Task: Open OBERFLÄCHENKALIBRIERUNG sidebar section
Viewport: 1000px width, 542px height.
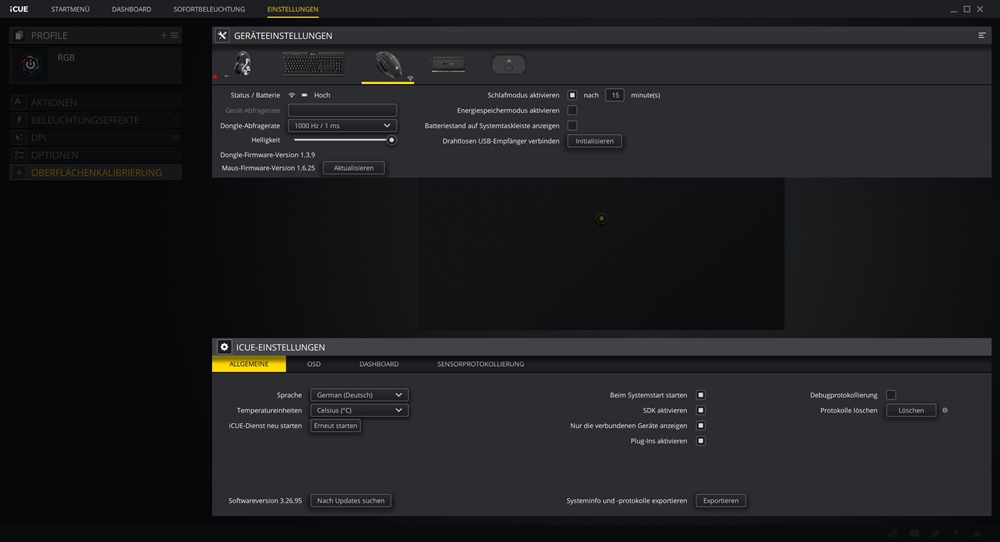Action: tap(96, 172)
